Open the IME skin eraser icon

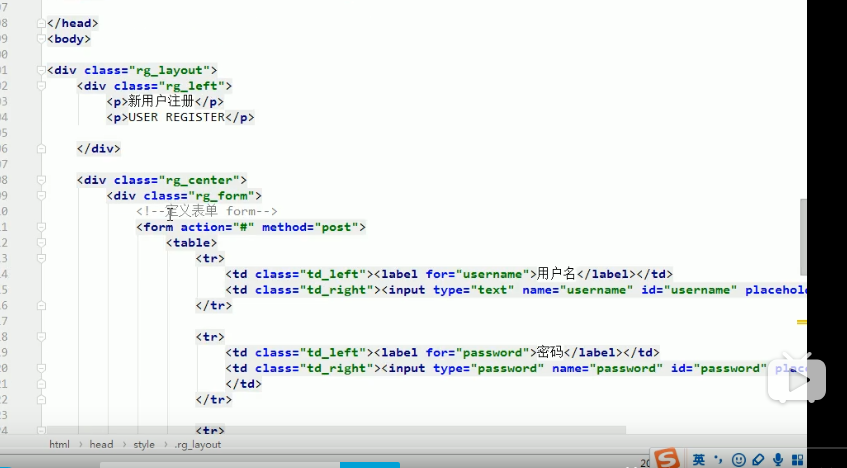[x=758, y=460]
